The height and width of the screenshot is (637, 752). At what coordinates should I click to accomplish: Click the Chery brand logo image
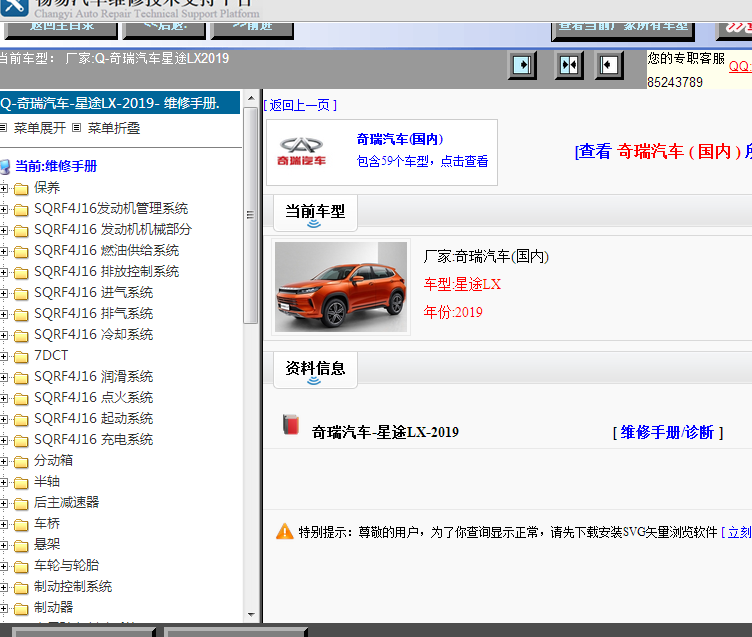(301, 152)
